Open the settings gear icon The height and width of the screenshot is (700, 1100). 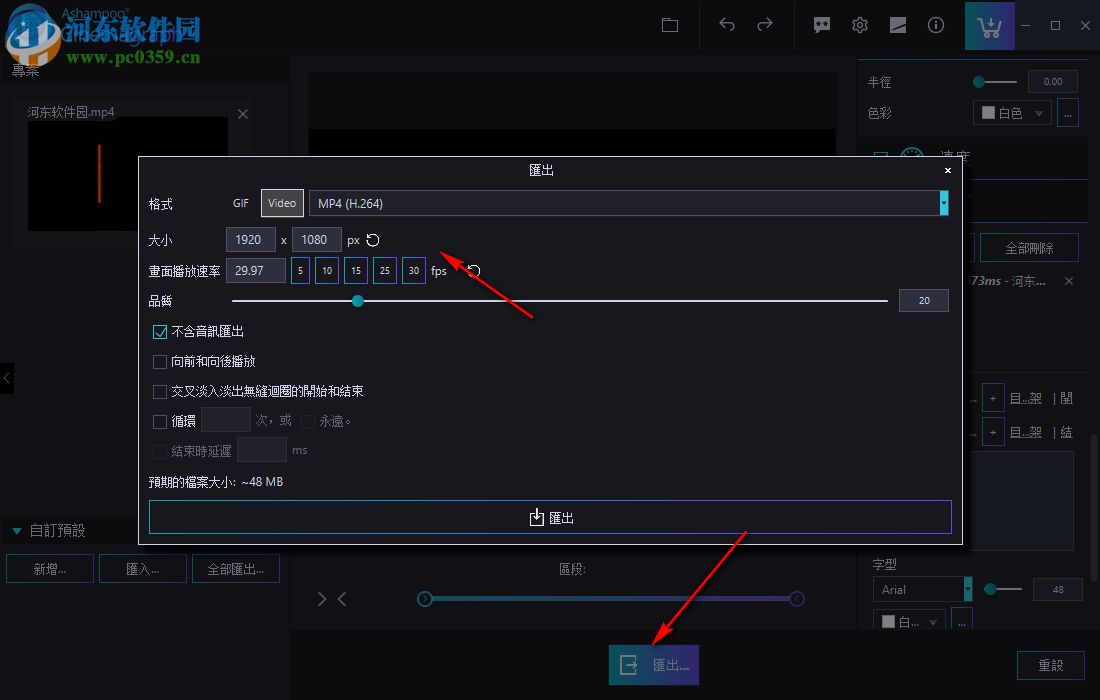tap(859, 25)
